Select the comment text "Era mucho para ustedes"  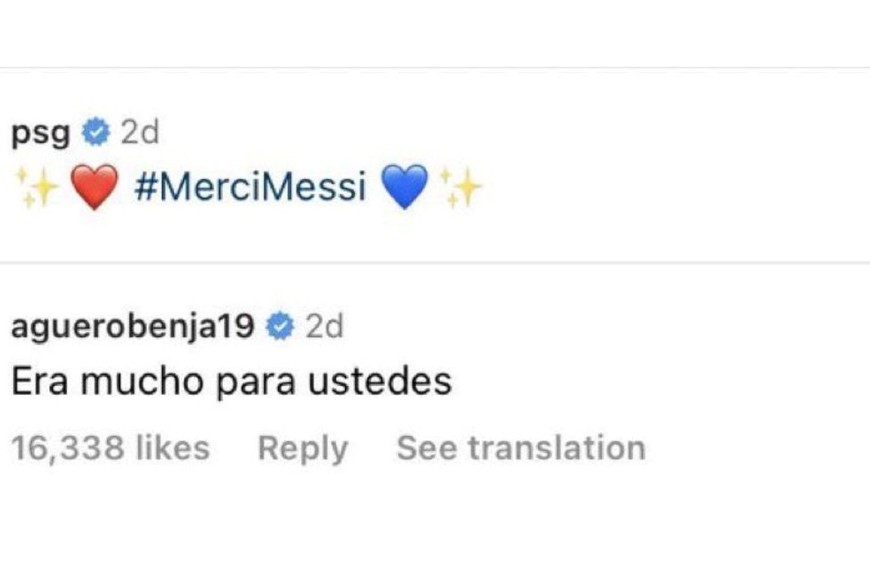click(231, 381)
